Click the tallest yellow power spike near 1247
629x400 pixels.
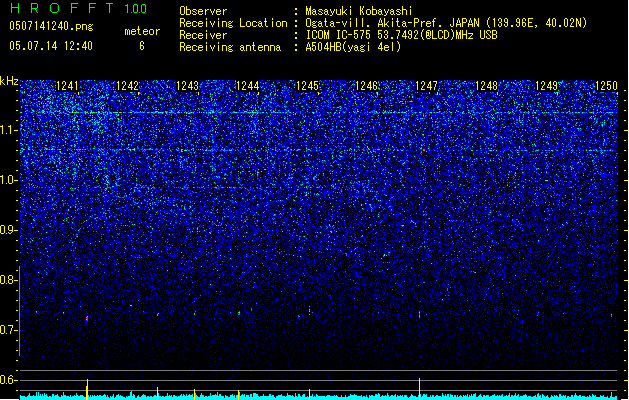420,388
